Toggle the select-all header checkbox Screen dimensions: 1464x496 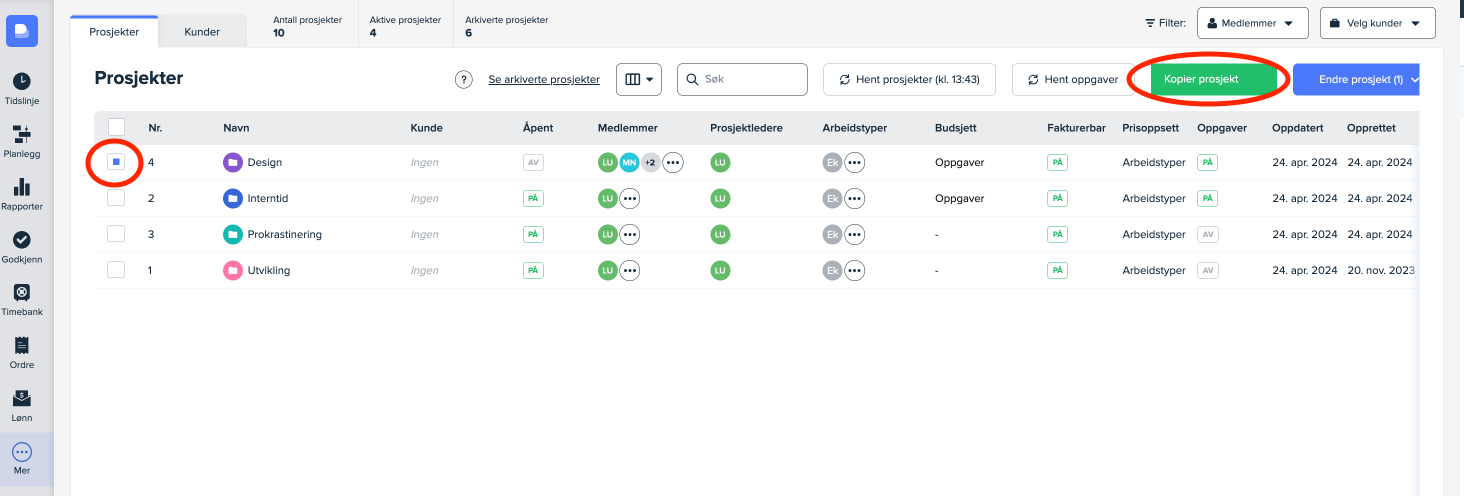click(x=116, y=127)
